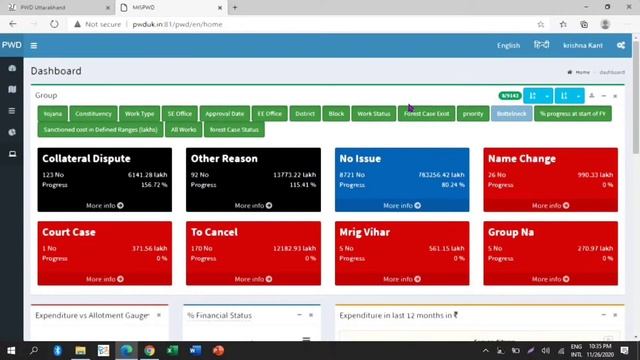Open the krishna Kant user menu
Image resolution: width=640 pixels, height=360 pixels.
coord(583,45)
